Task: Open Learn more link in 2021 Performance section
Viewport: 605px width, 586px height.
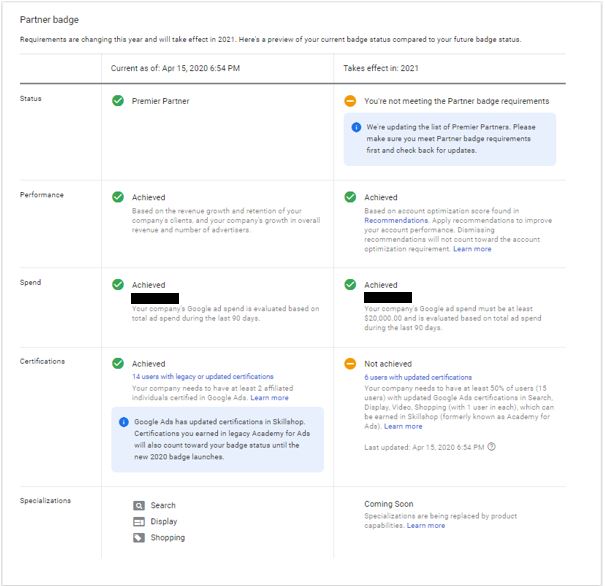Action: pyautogui.click(x=472, y=249)
